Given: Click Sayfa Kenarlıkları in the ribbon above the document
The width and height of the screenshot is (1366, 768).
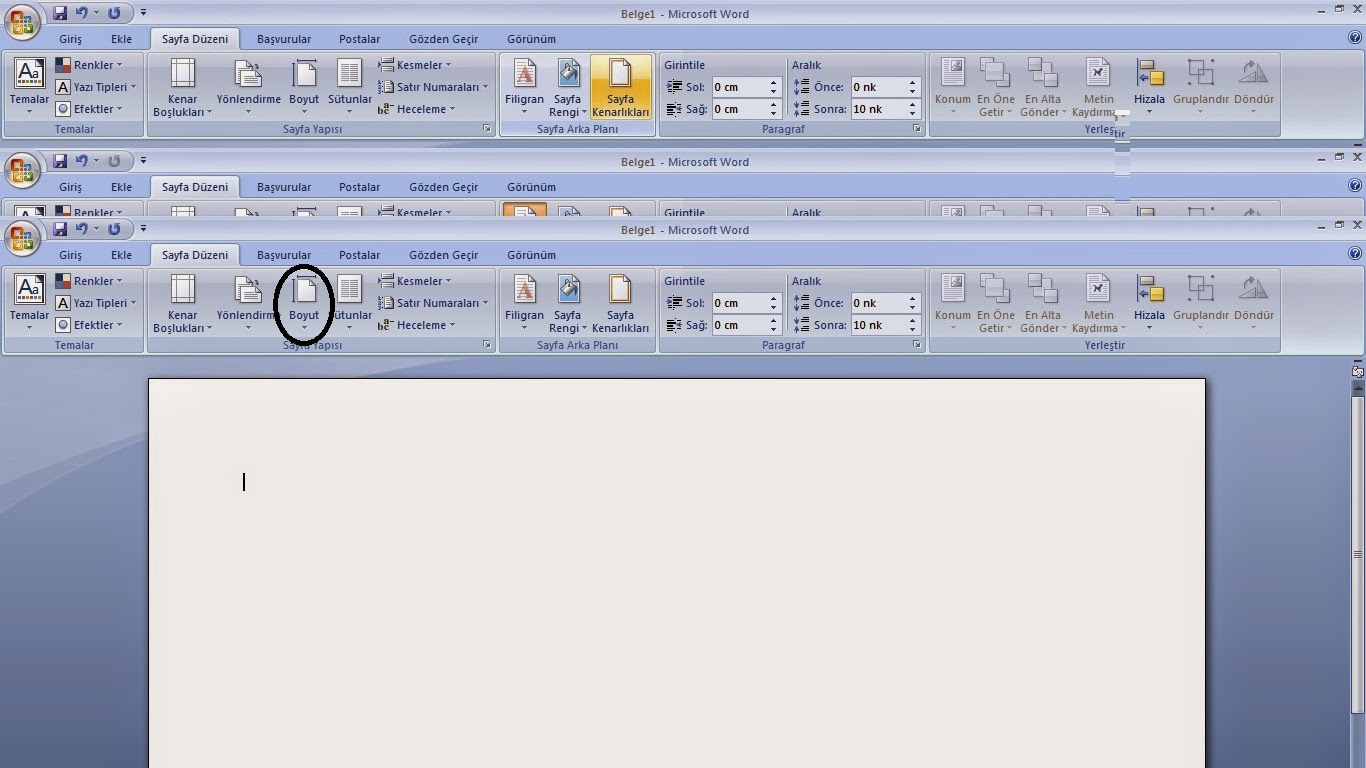Looking at the screenshot, I should pyautogui.click(x=620, y=303).
